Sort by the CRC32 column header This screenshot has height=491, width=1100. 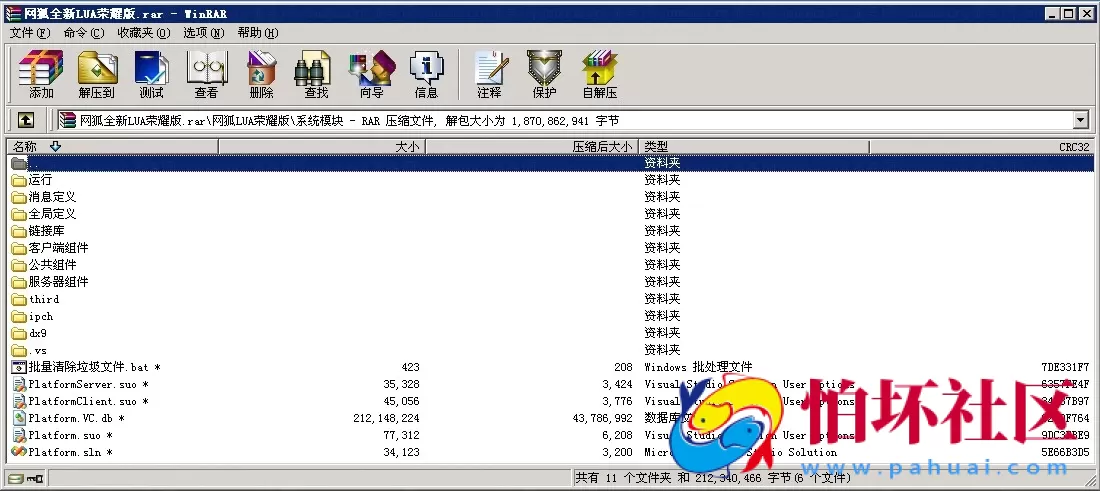click(981, 147)
